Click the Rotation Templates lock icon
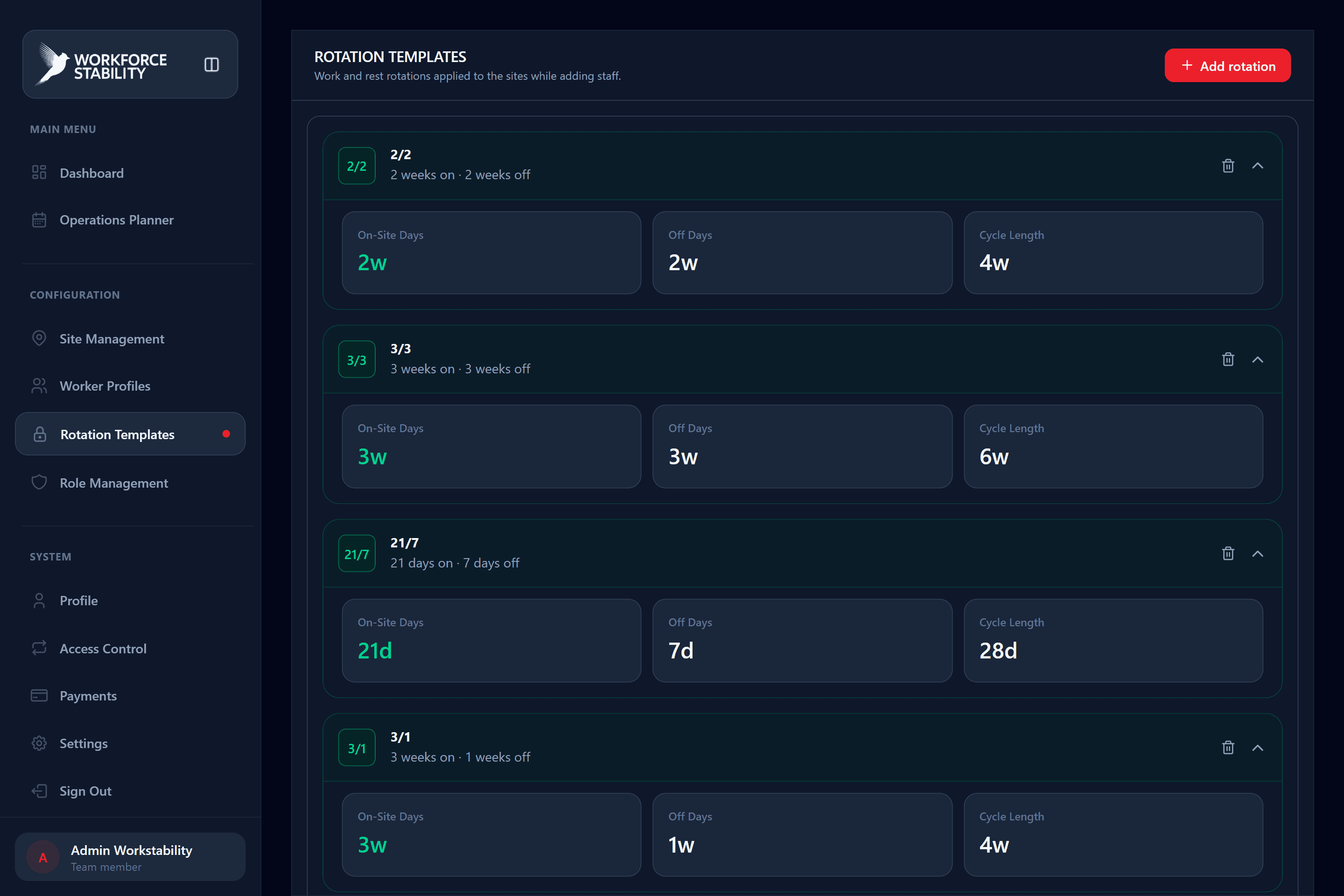 pyautogui.click(x=39, y=434)
